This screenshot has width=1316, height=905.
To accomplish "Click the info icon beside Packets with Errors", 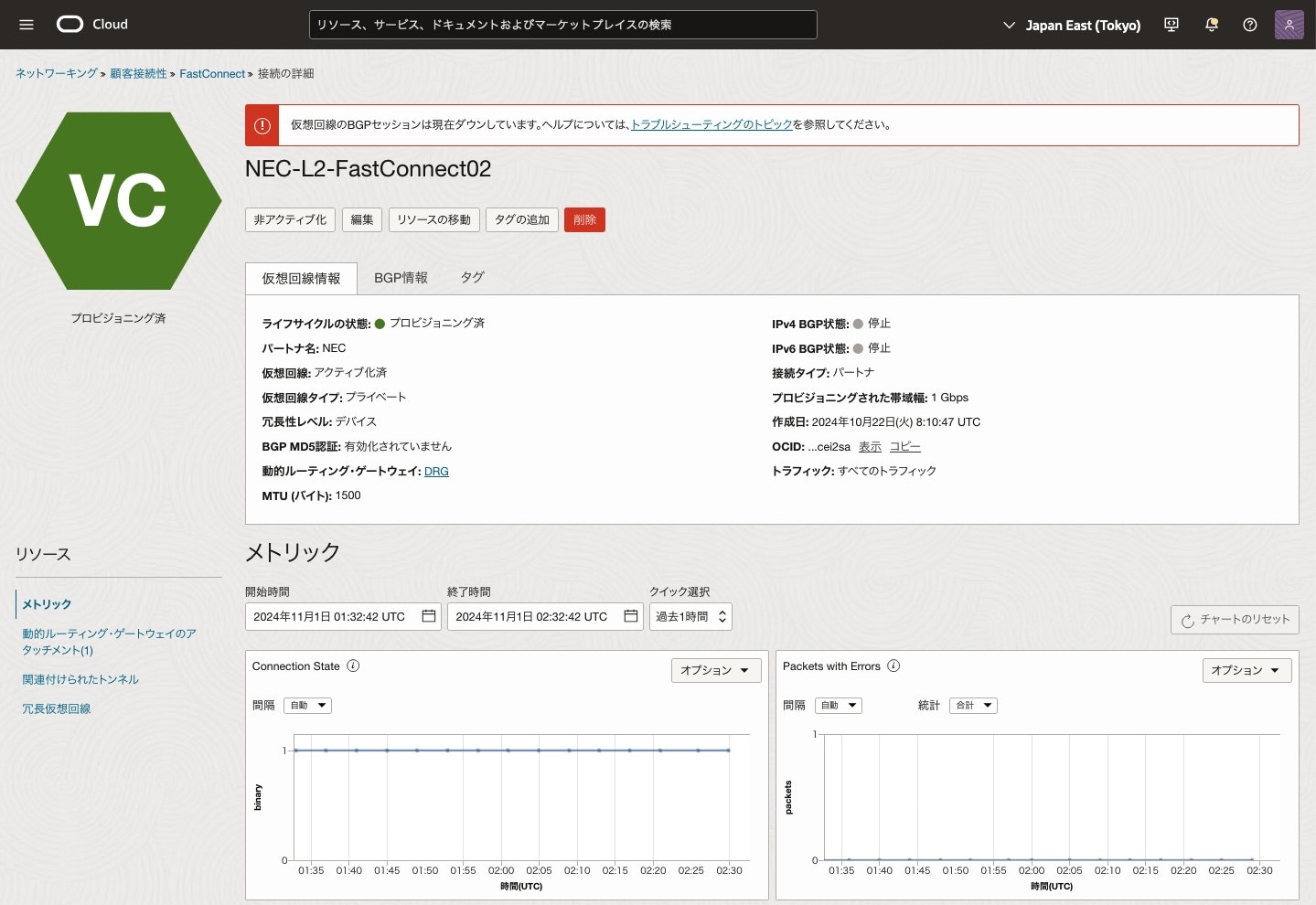I will pyautogui.click(x=893, y=665).
